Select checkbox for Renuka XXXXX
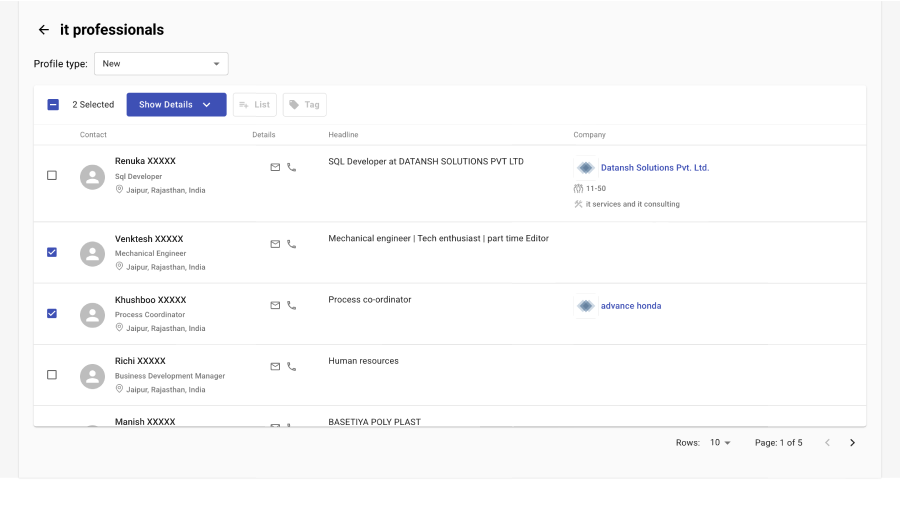900x510 pixels. (52, 176)
